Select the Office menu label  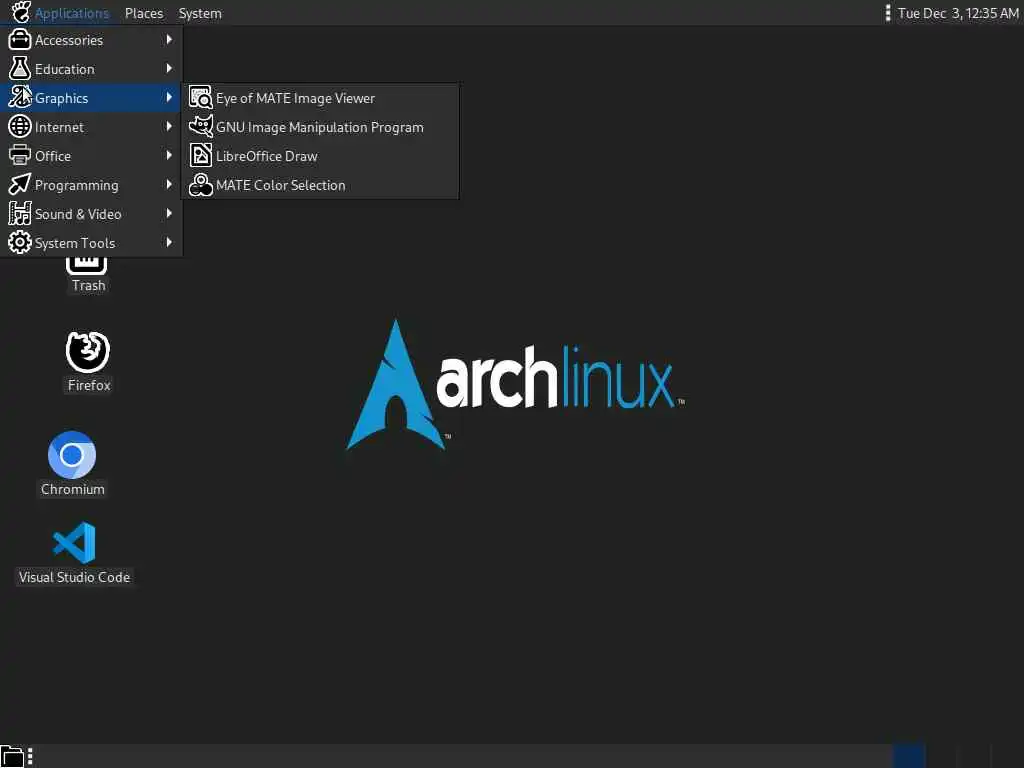pos(53,156)
